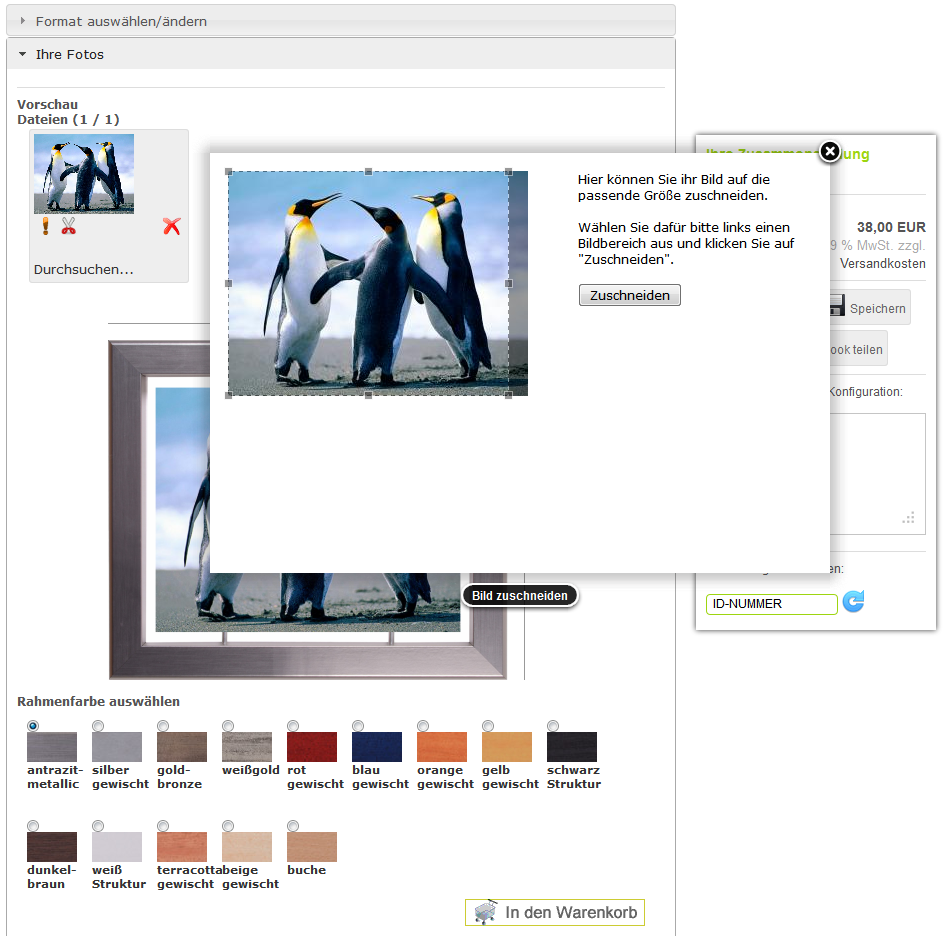Click the shopping cart icon
The image size is (946, 936).
[x=486, y=912]
